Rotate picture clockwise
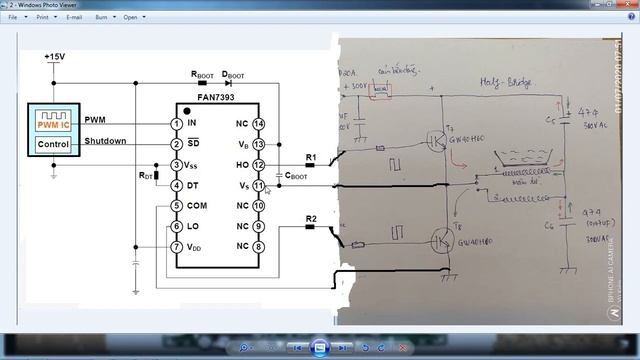This screenshot has height=360, width=640. point(381,348)
